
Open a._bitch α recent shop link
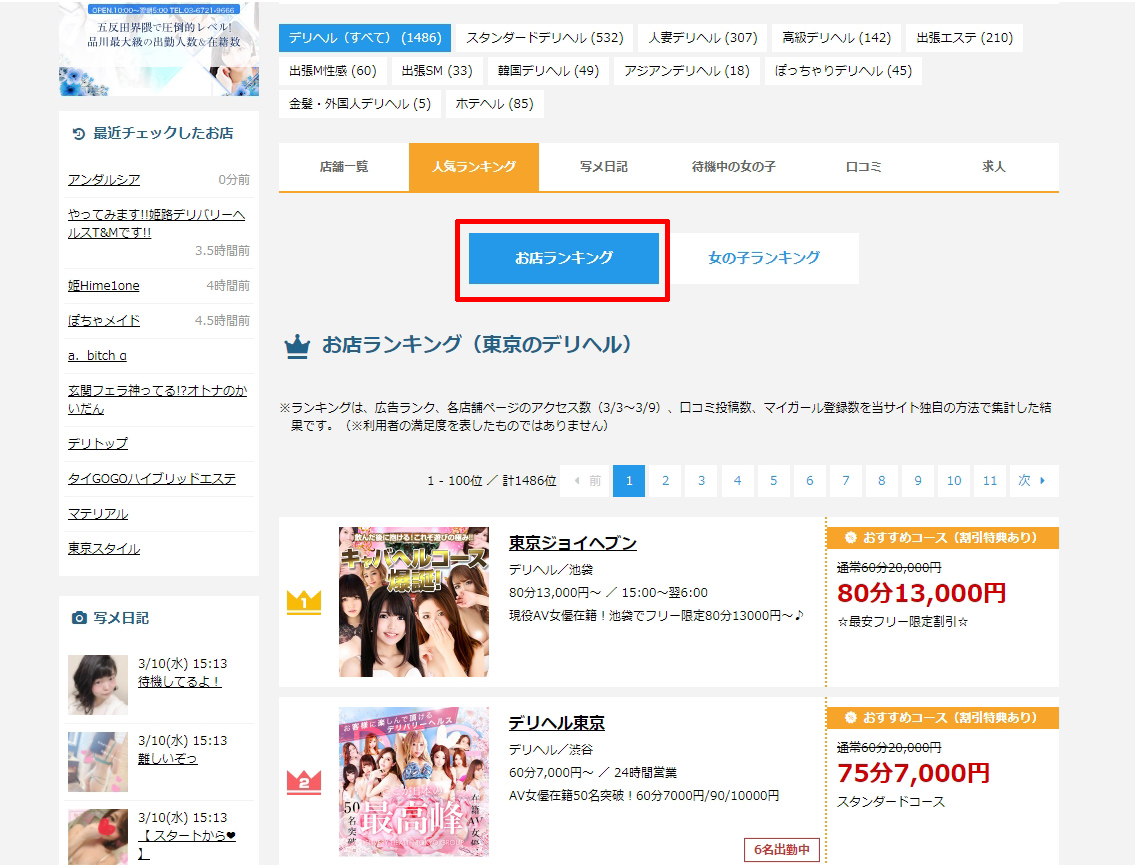coord(97,356)
